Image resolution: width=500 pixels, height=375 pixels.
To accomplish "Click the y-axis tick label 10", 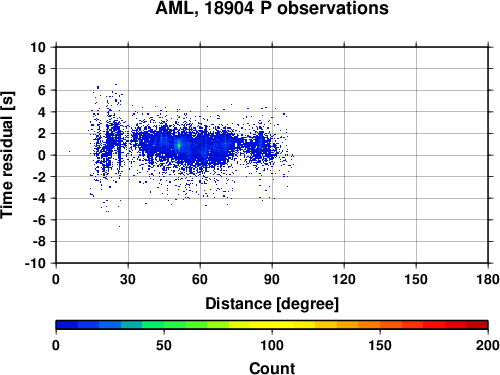I will (38, 47).
